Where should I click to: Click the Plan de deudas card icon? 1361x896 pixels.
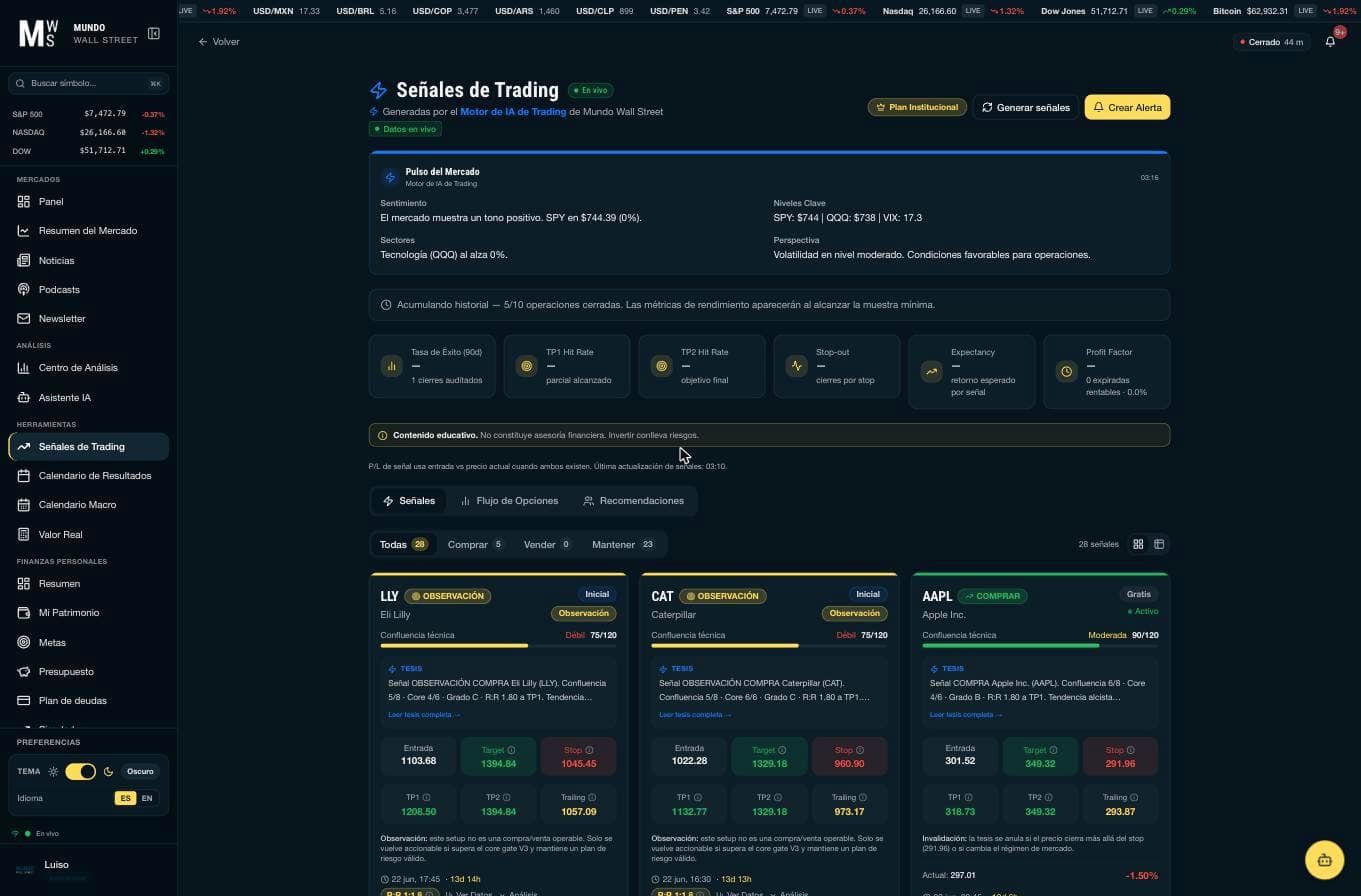coord(24,700)
